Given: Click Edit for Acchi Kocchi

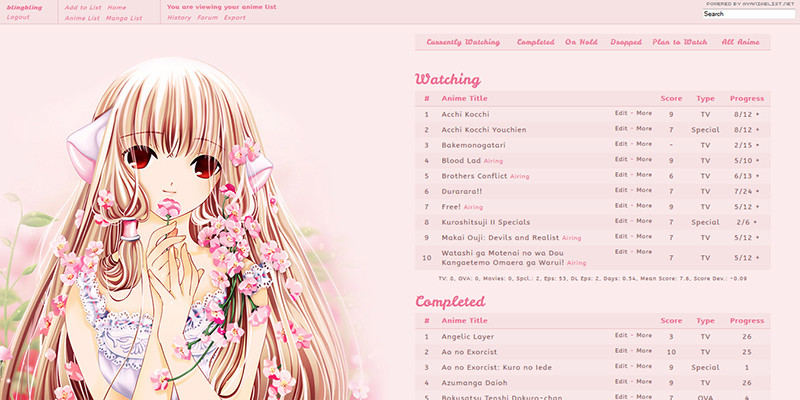Looking at the screenshot, I should click(x=621, y=113).
